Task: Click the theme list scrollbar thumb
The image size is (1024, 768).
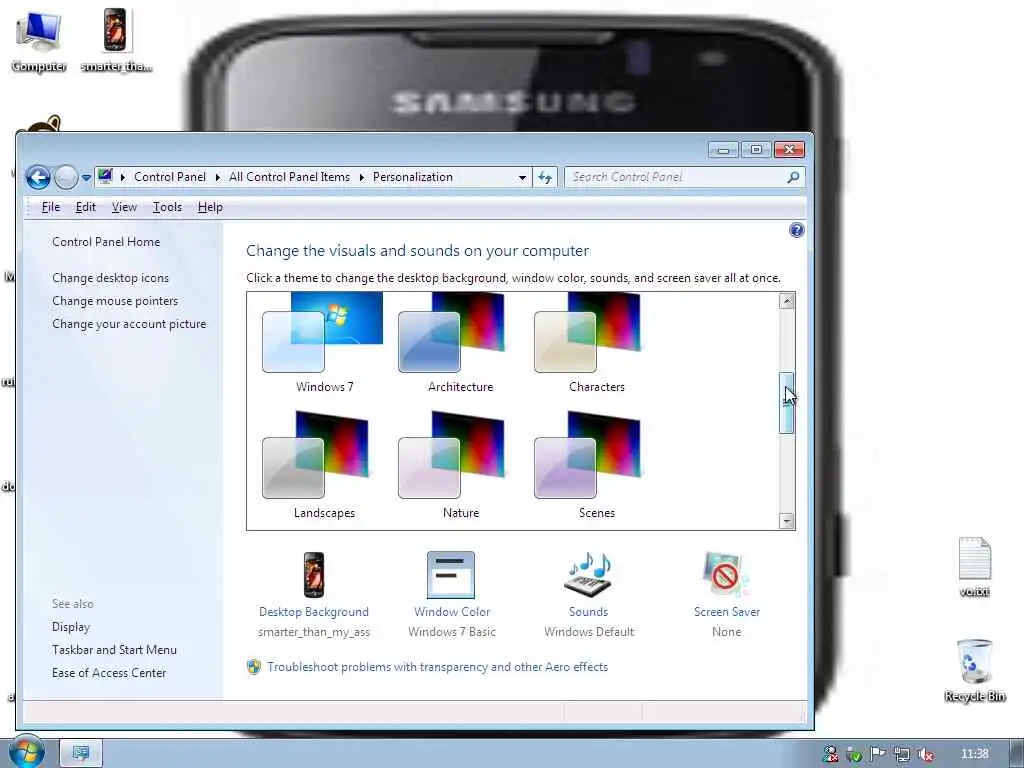Action: pyautogui.click(x=787, y=402)
